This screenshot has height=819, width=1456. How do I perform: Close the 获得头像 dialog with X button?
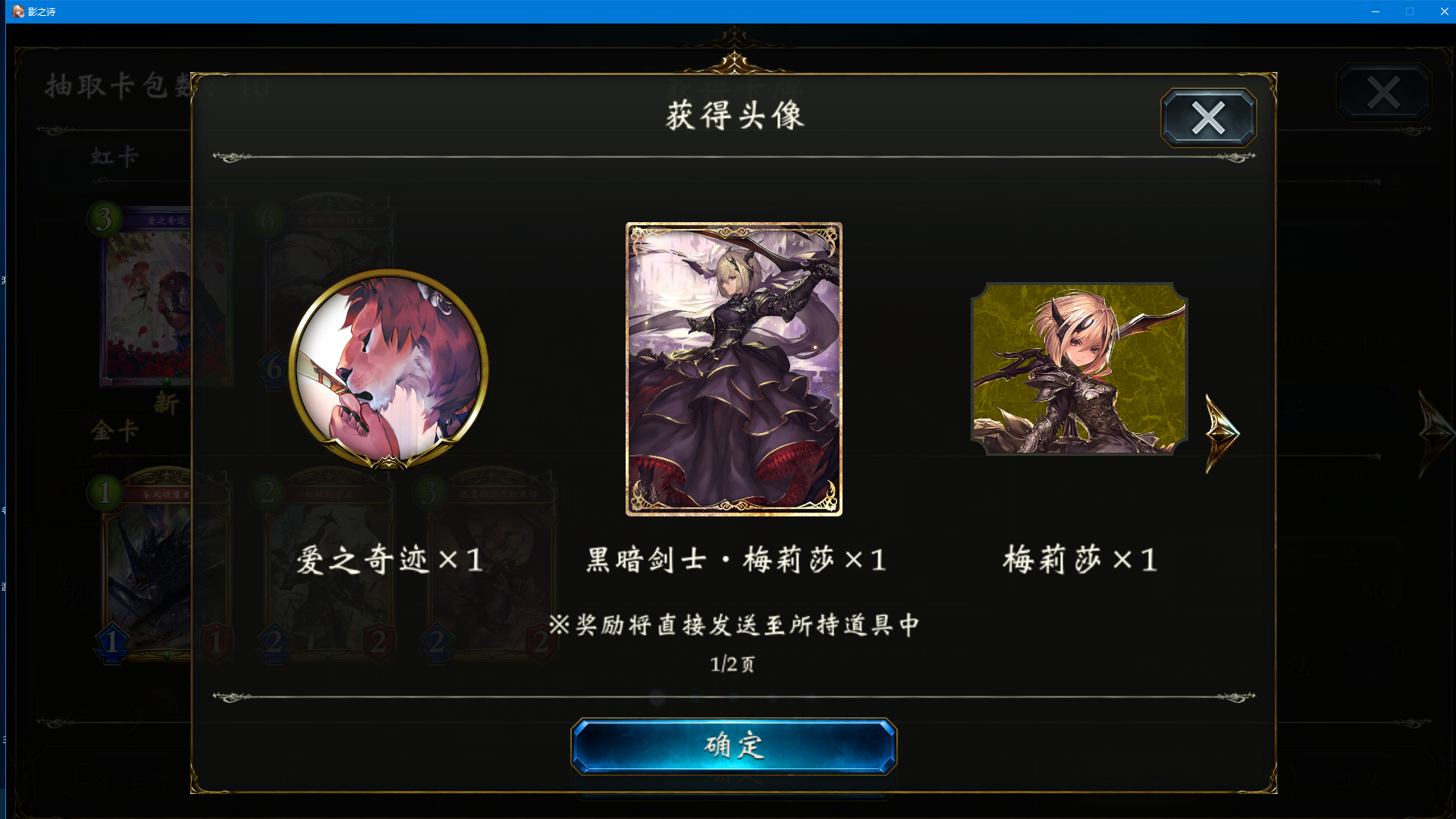coord(1208,118)
